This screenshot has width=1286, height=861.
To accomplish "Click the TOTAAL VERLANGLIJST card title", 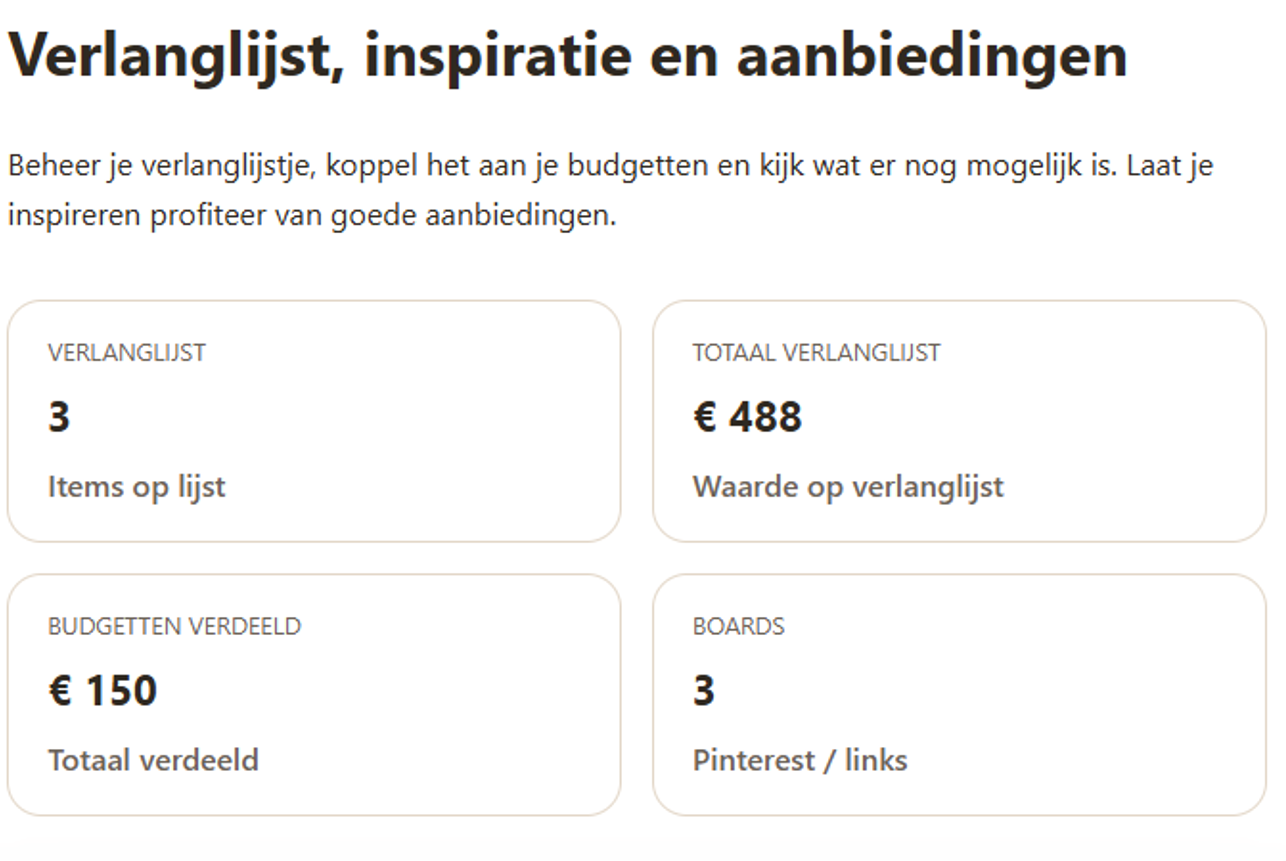I will coord(816,352).
